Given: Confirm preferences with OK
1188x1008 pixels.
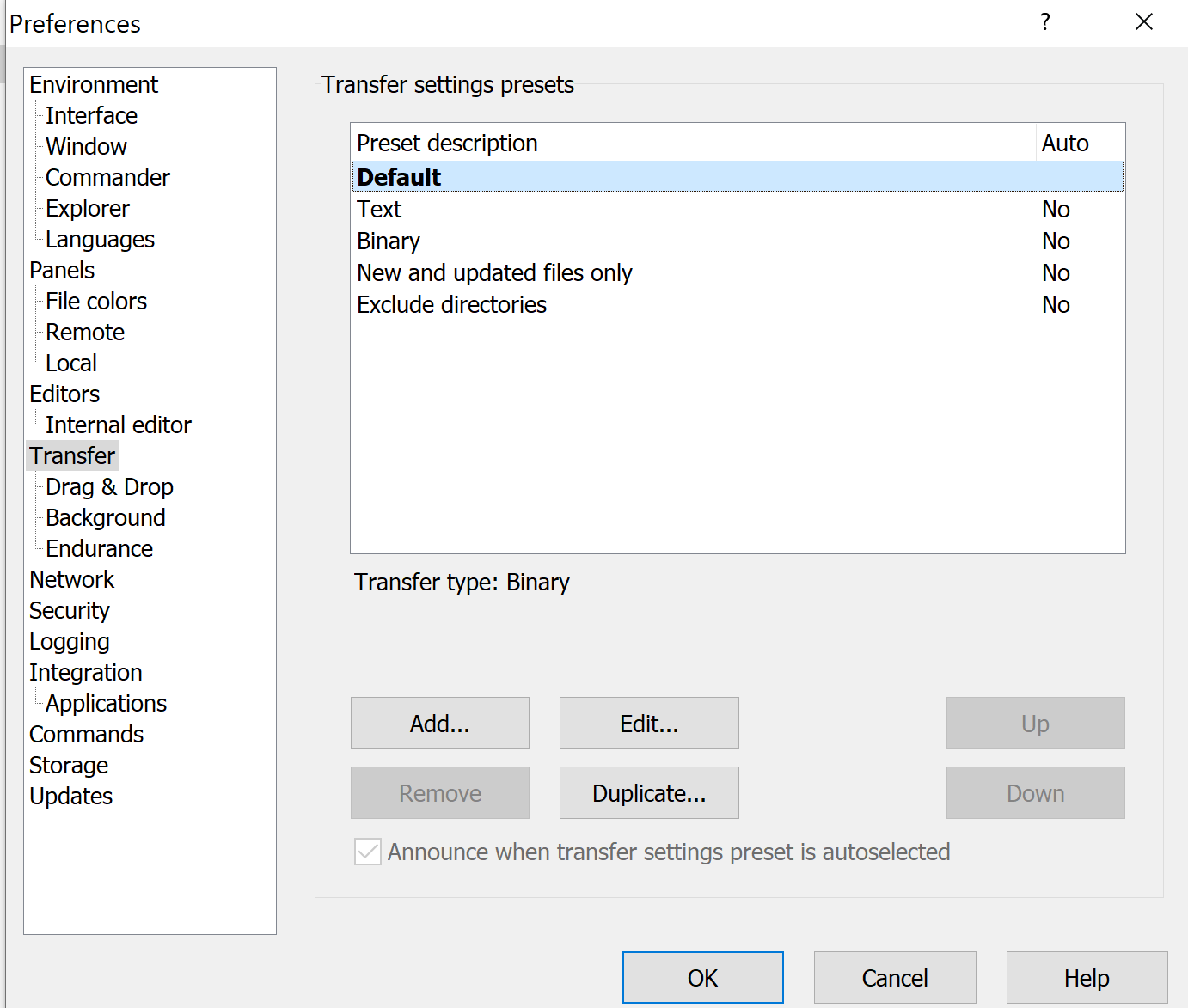Looking at the screenshot, I should [x=702, y=978].
